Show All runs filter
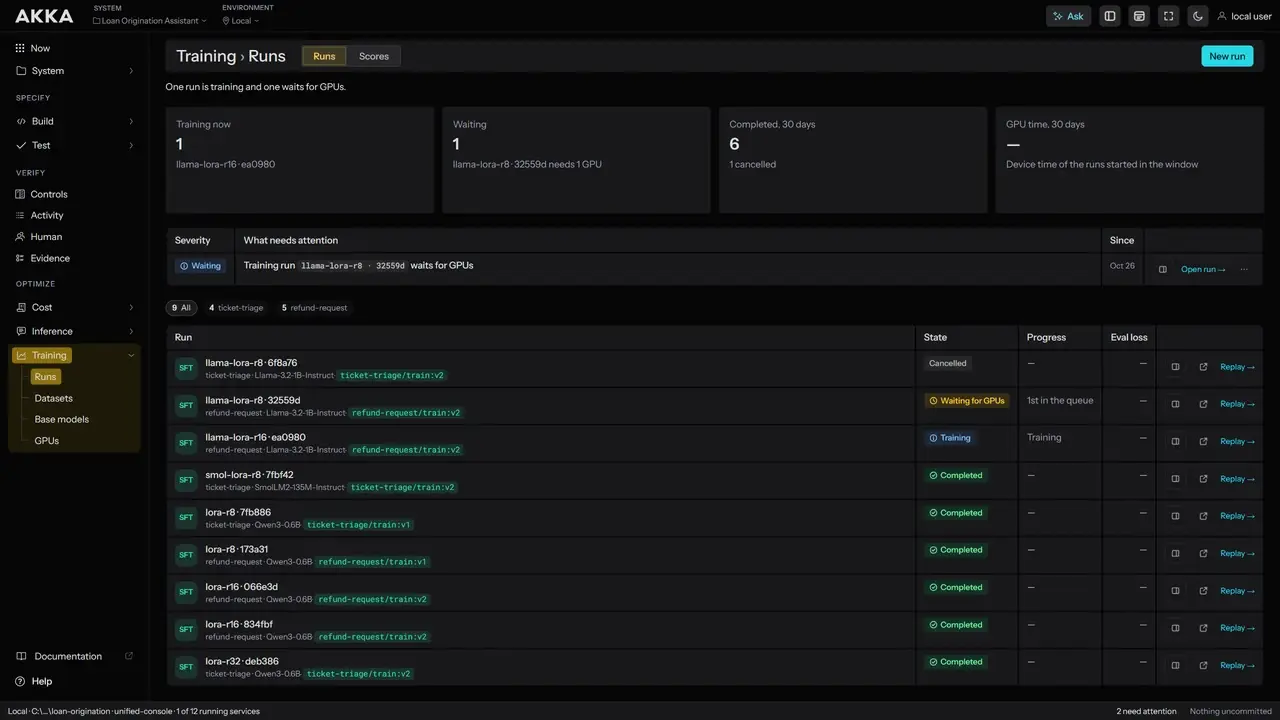This screenshot has height=720, width=1280. [181, 308]
